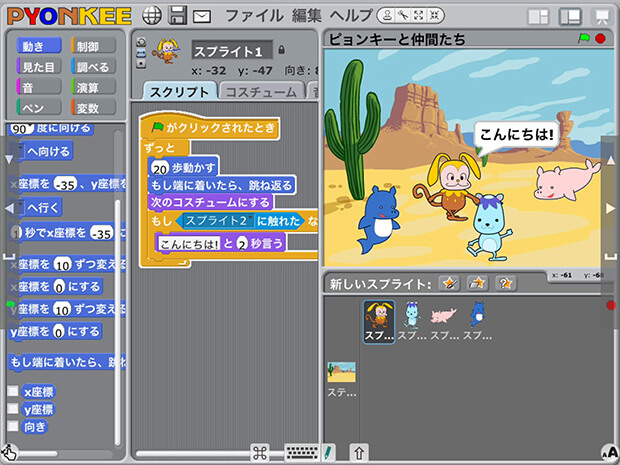Get a surprise sprite
620x465 pixels.
tap(506, 283)
